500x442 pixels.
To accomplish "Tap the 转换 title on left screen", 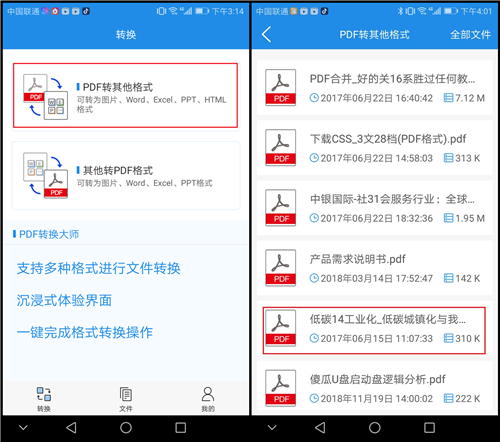I will [x=126, y=35].
